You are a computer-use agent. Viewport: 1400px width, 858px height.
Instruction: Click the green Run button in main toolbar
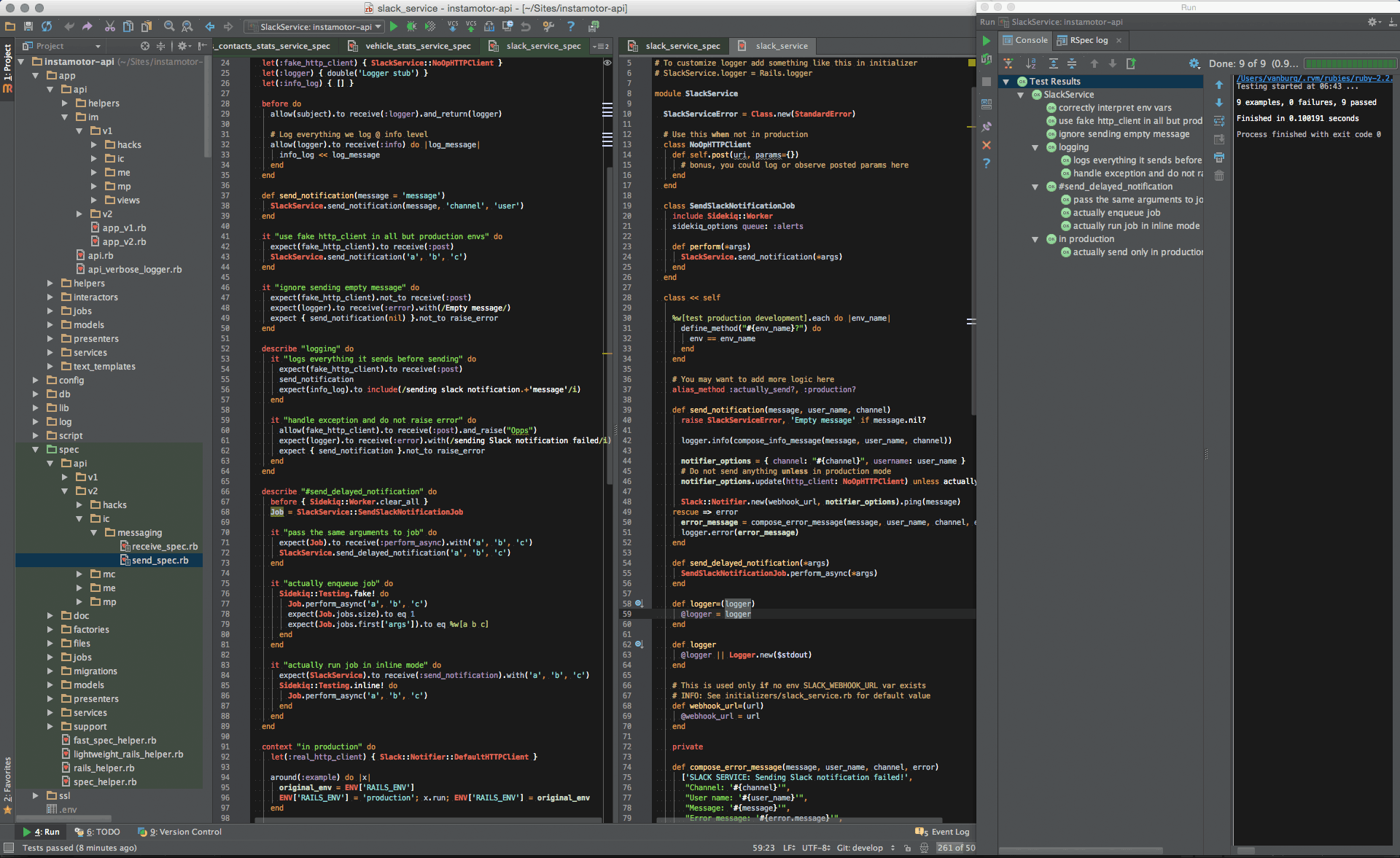(394, 27)
